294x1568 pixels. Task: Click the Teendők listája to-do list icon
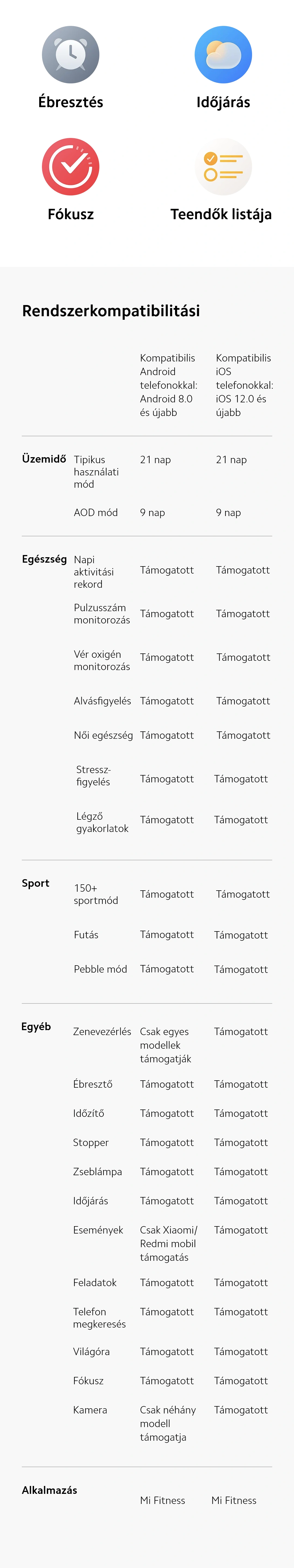click(x=223, y=167)
